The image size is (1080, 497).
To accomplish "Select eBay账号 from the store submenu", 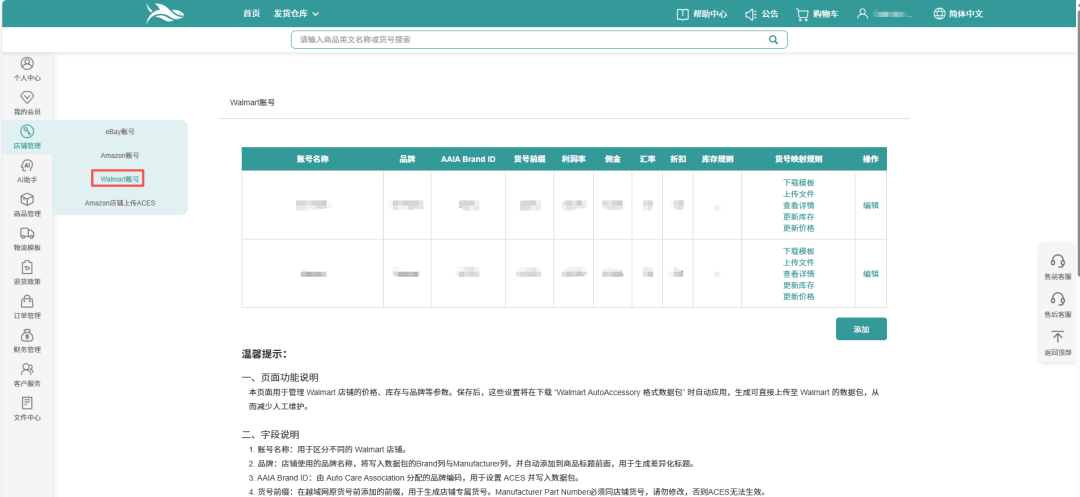I will point(120,132).
